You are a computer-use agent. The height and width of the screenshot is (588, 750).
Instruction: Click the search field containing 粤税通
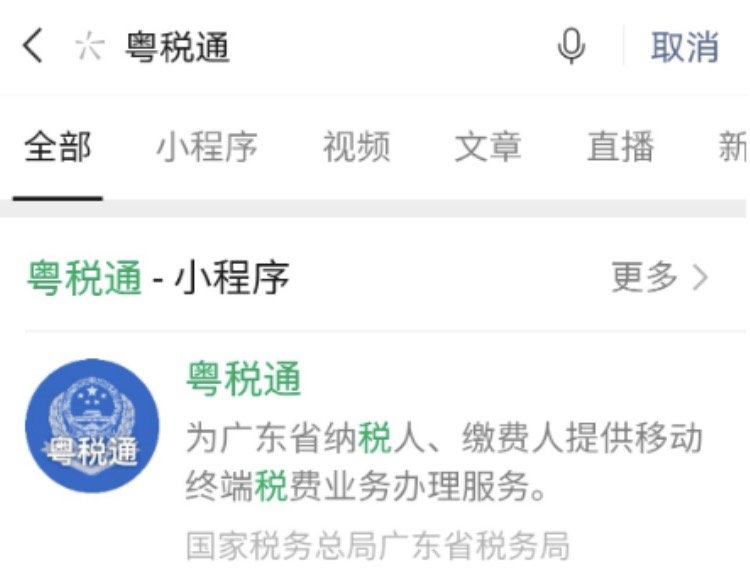point(330,47)
